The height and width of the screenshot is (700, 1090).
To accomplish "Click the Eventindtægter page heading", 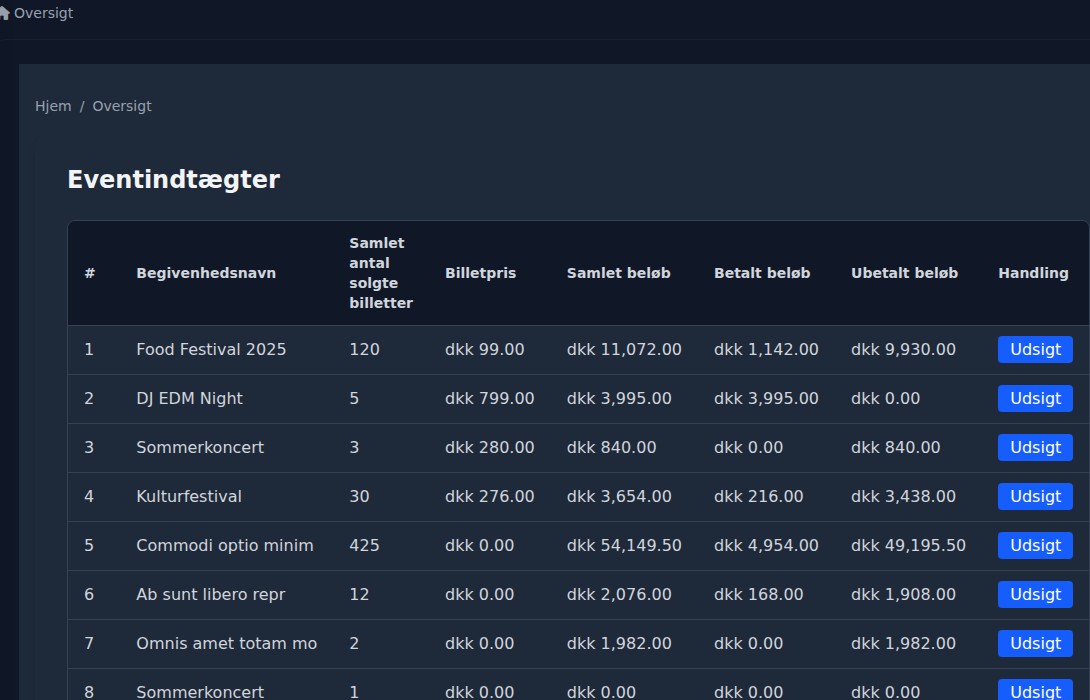I will coord(173,180).
